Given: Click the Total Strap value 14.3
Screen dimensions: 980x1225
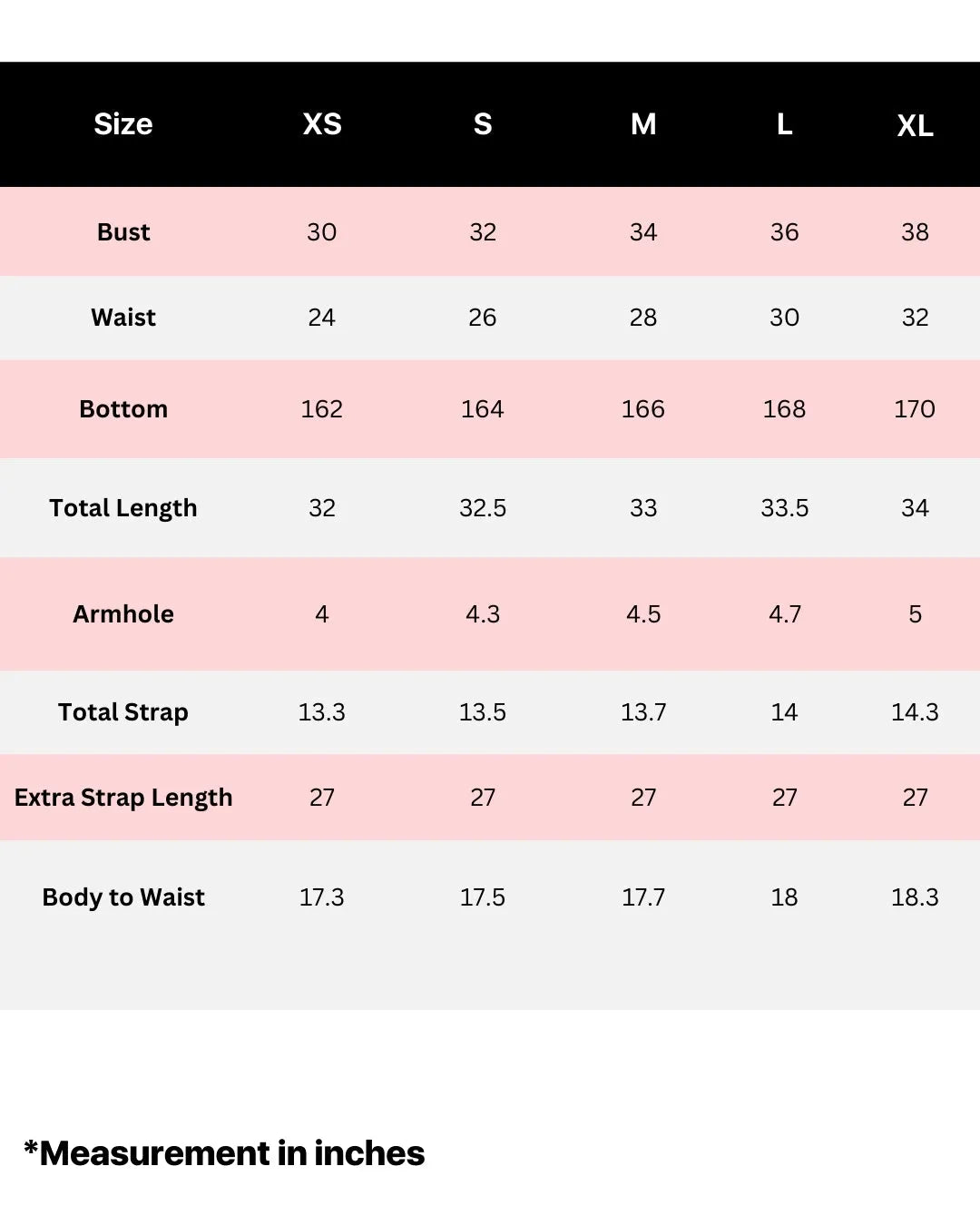Looking at the screenshot, I should [x=915, y=712].
